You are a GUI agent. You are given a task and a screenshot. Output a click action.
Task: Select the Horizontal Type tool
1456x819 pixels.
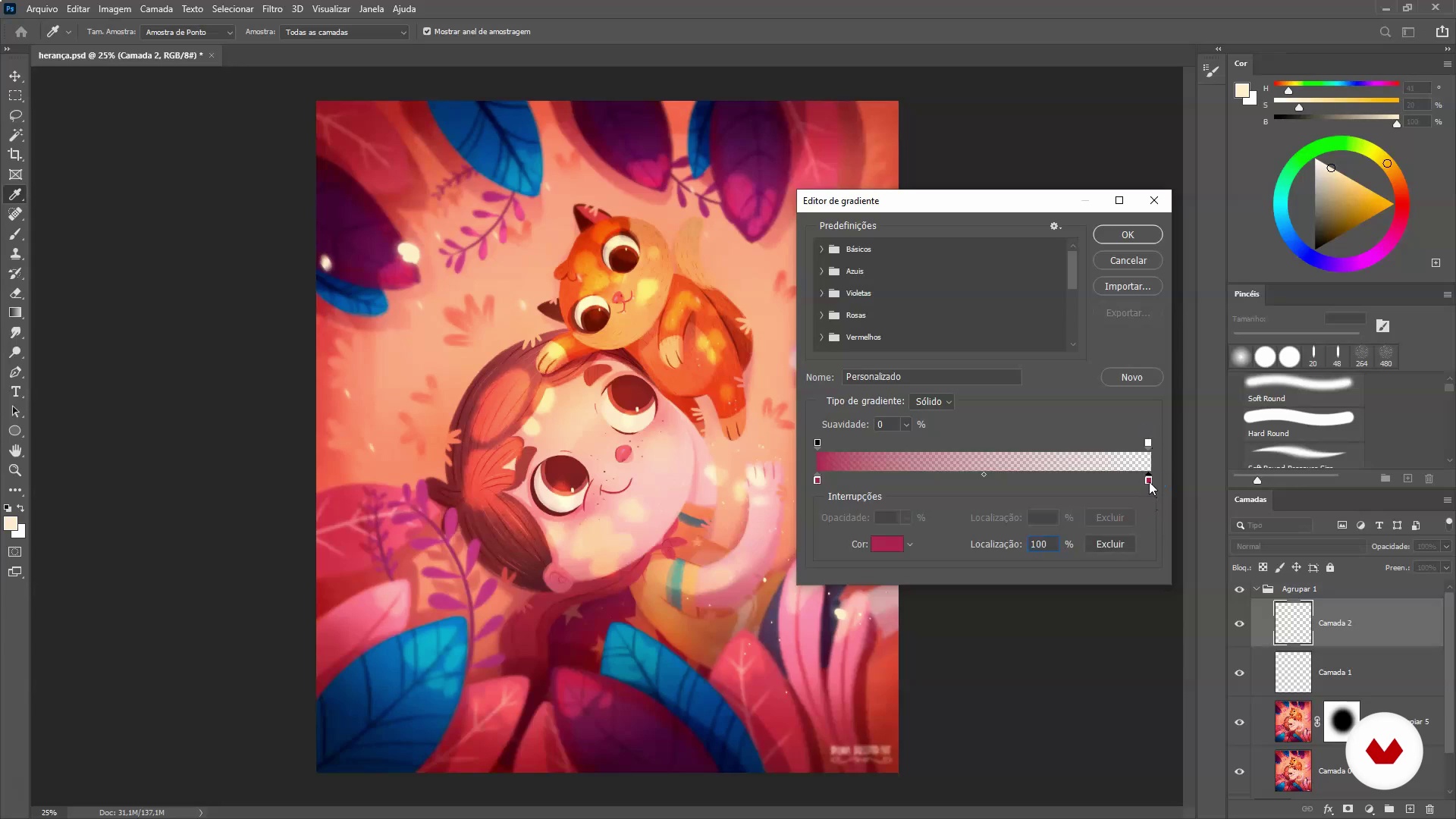point(15,391)
